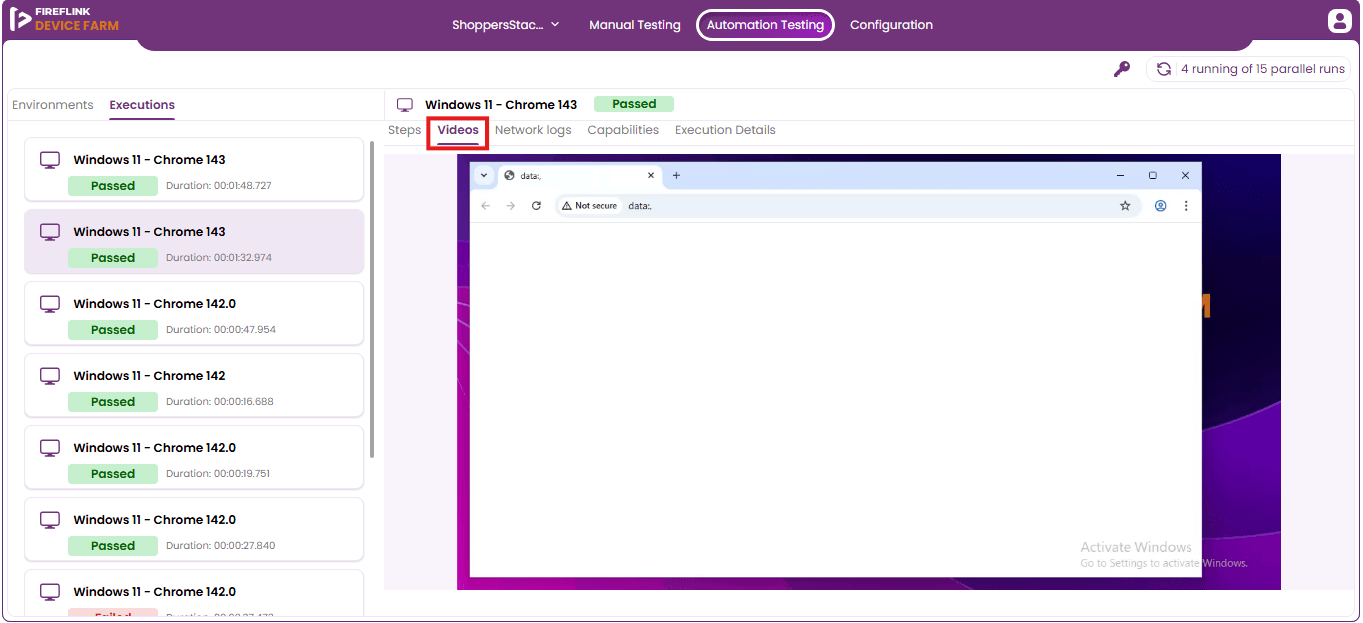Open the Capabilities tab
The height and width of the screenshot is (623, 1363).
tap(623, 130)
